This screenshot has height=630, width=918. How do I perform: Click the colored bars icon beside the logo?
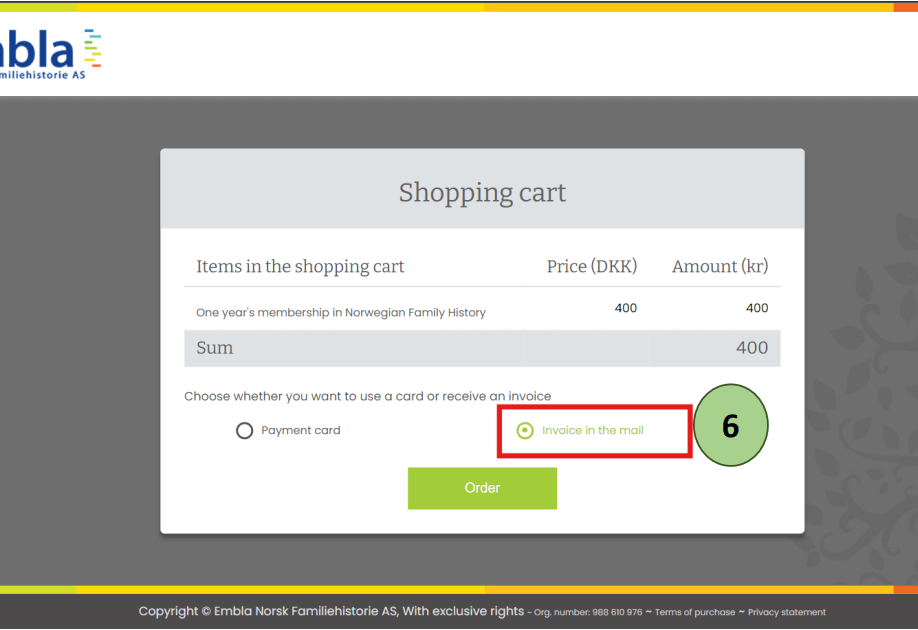click(92, 48)
